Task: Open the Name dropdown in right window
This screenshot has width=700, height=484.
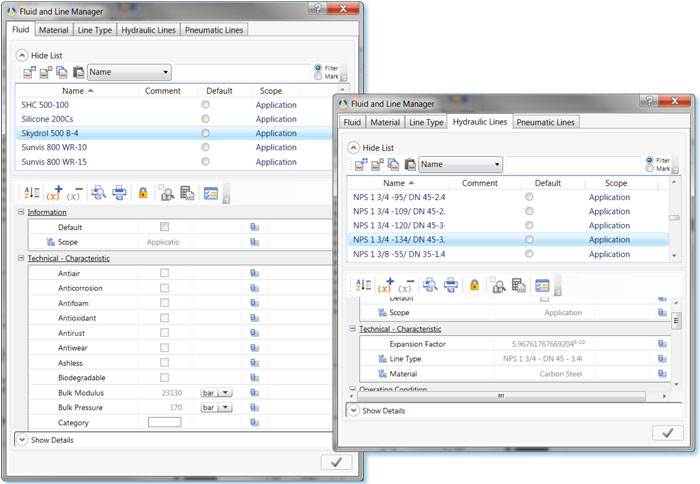Action: [x=461, y=164]
